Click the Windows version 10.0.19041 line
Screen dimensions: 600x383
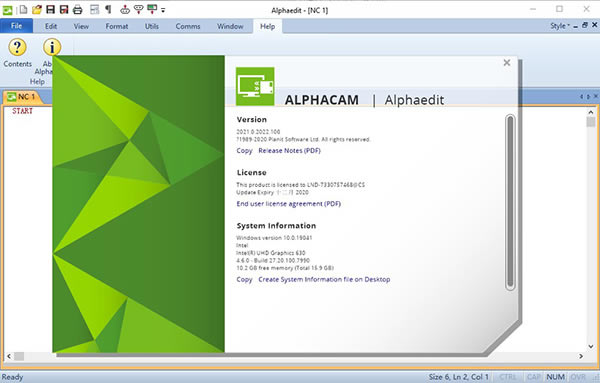pyautogui.click(x=274, y=238)
